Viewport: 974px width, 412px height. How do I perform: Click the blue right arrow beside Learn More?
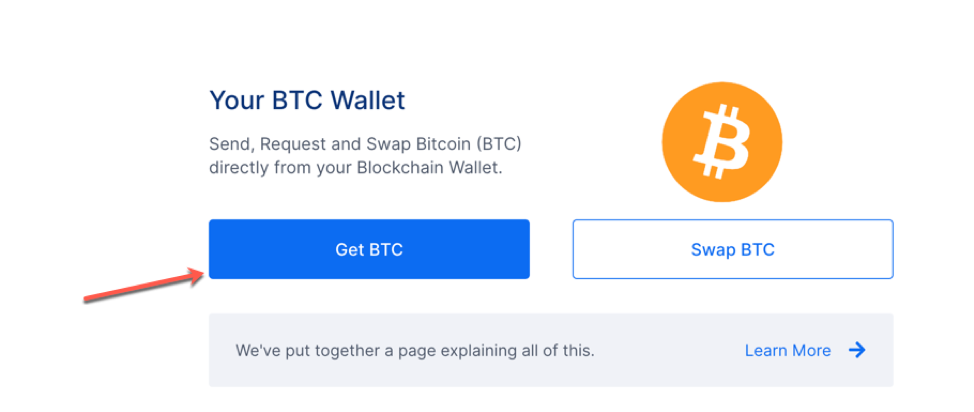point(857,350)
